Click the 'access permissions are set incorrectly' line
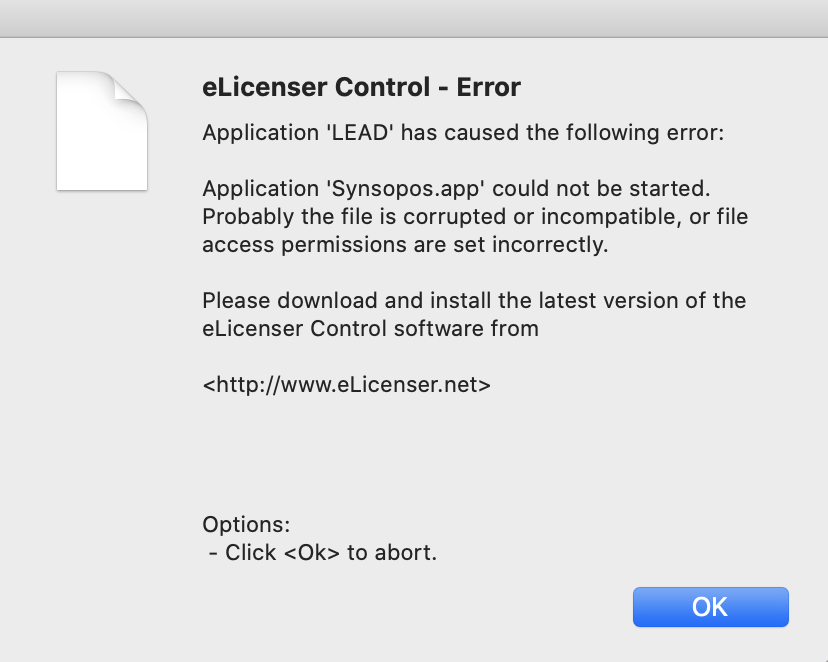This screenshot has width=828, height=662. point(405,245)
